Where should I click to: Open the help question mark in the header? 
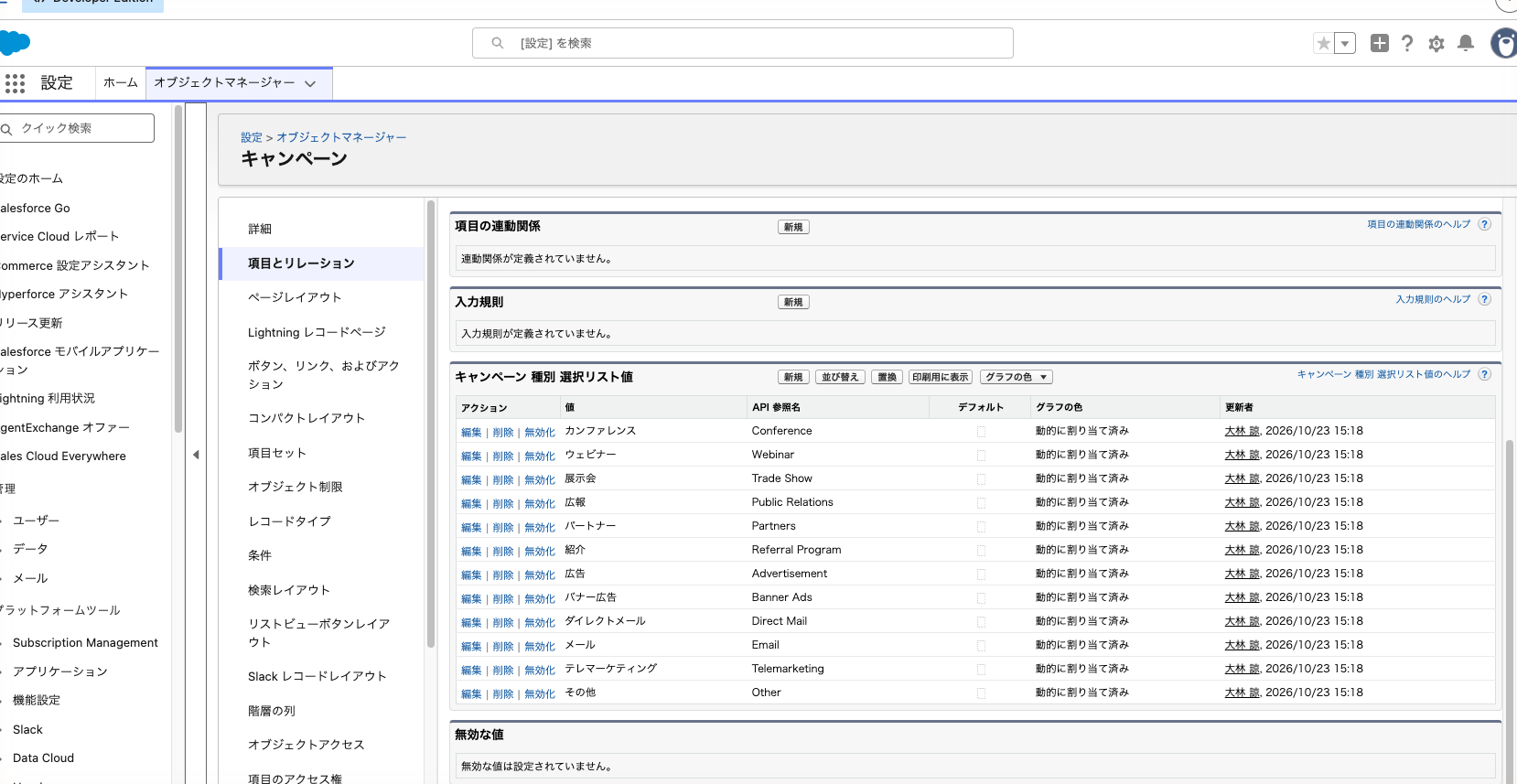[1407, 43]
